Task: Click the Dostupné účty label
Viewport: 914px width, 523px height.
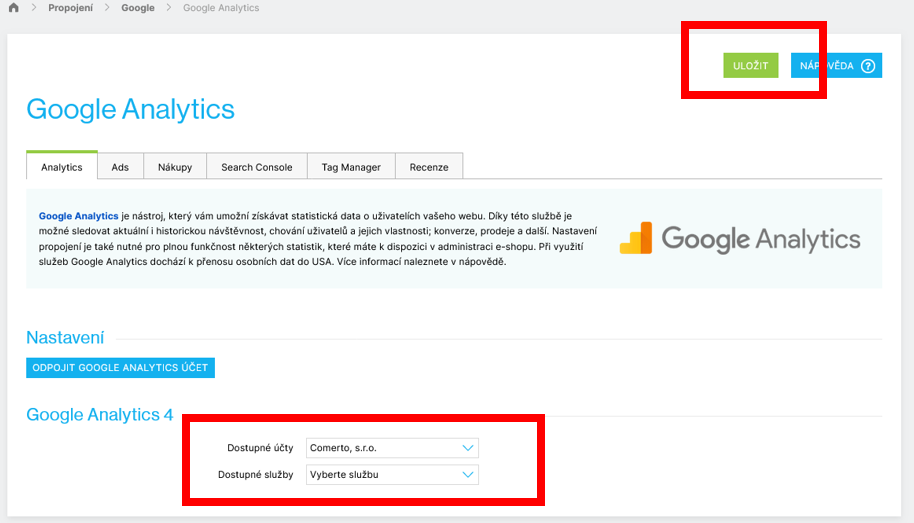Action: click(260, 448)
